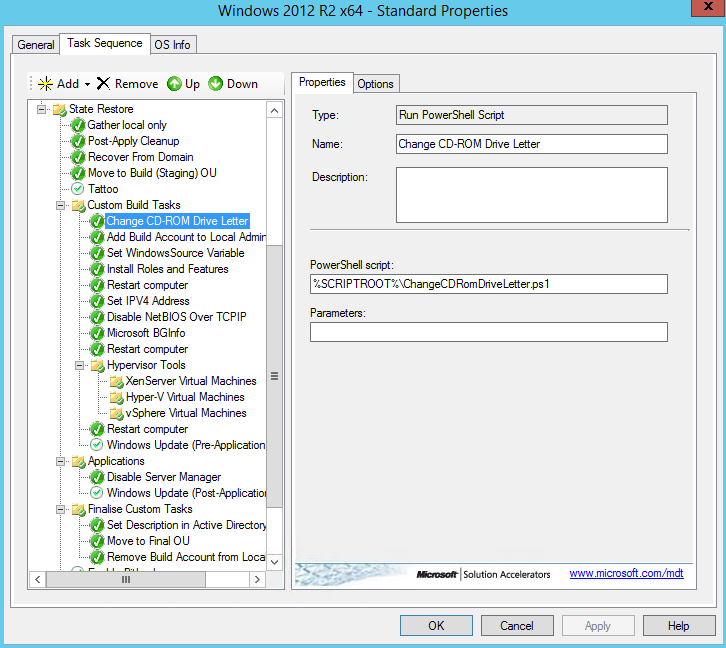Click the Hyper-V Virtual Machines folder icon

[x=116, y=397]
